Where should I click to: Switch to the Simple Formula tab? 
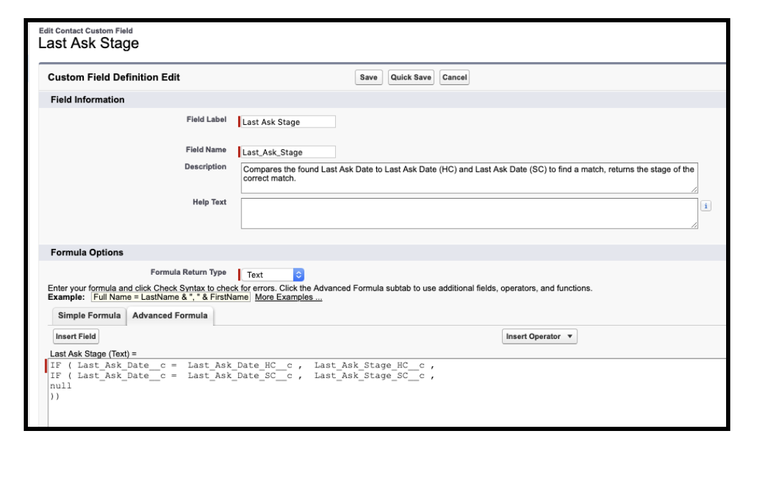89,316
